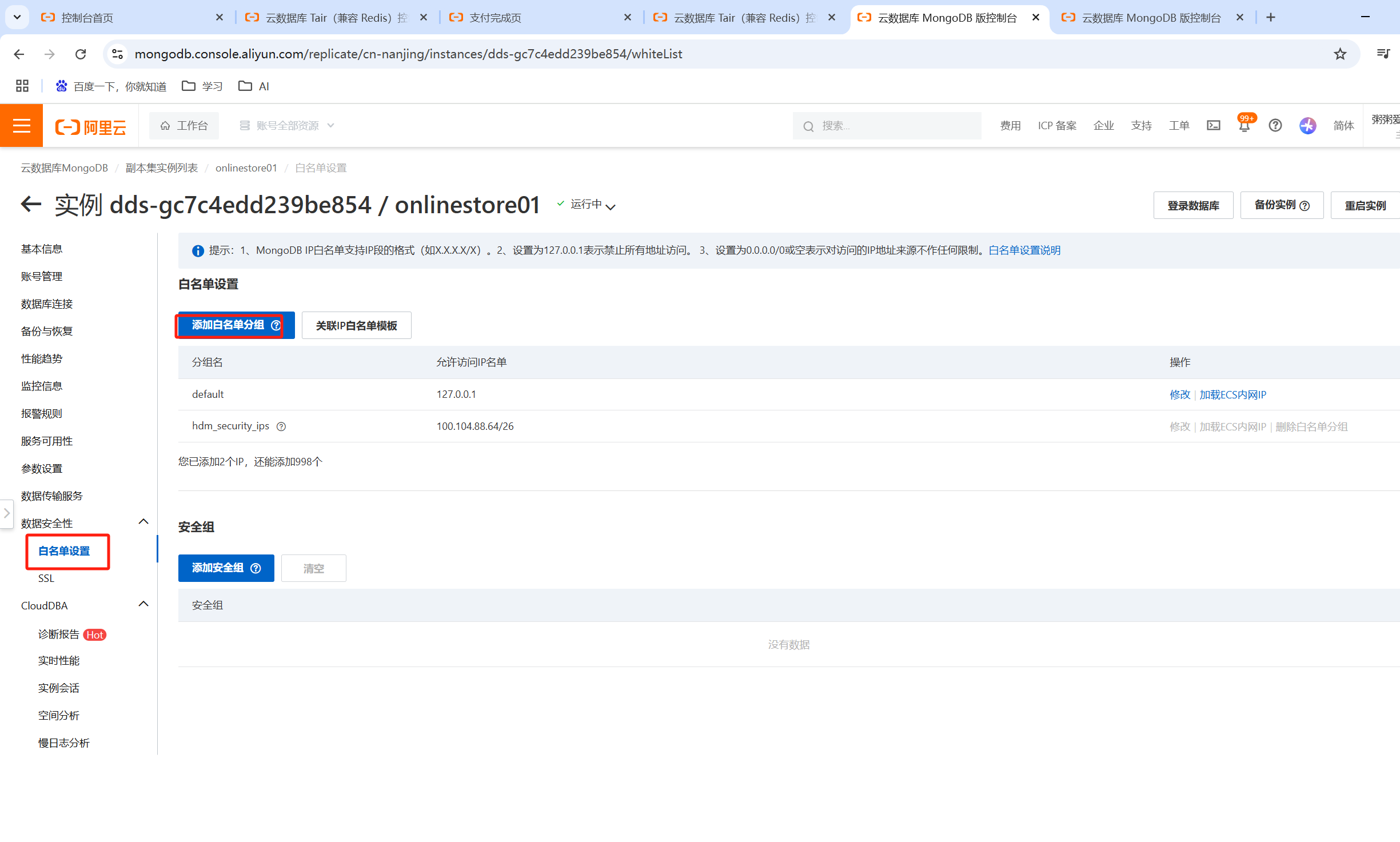Open tab search dropdown at tab strip

pos(17,17)
